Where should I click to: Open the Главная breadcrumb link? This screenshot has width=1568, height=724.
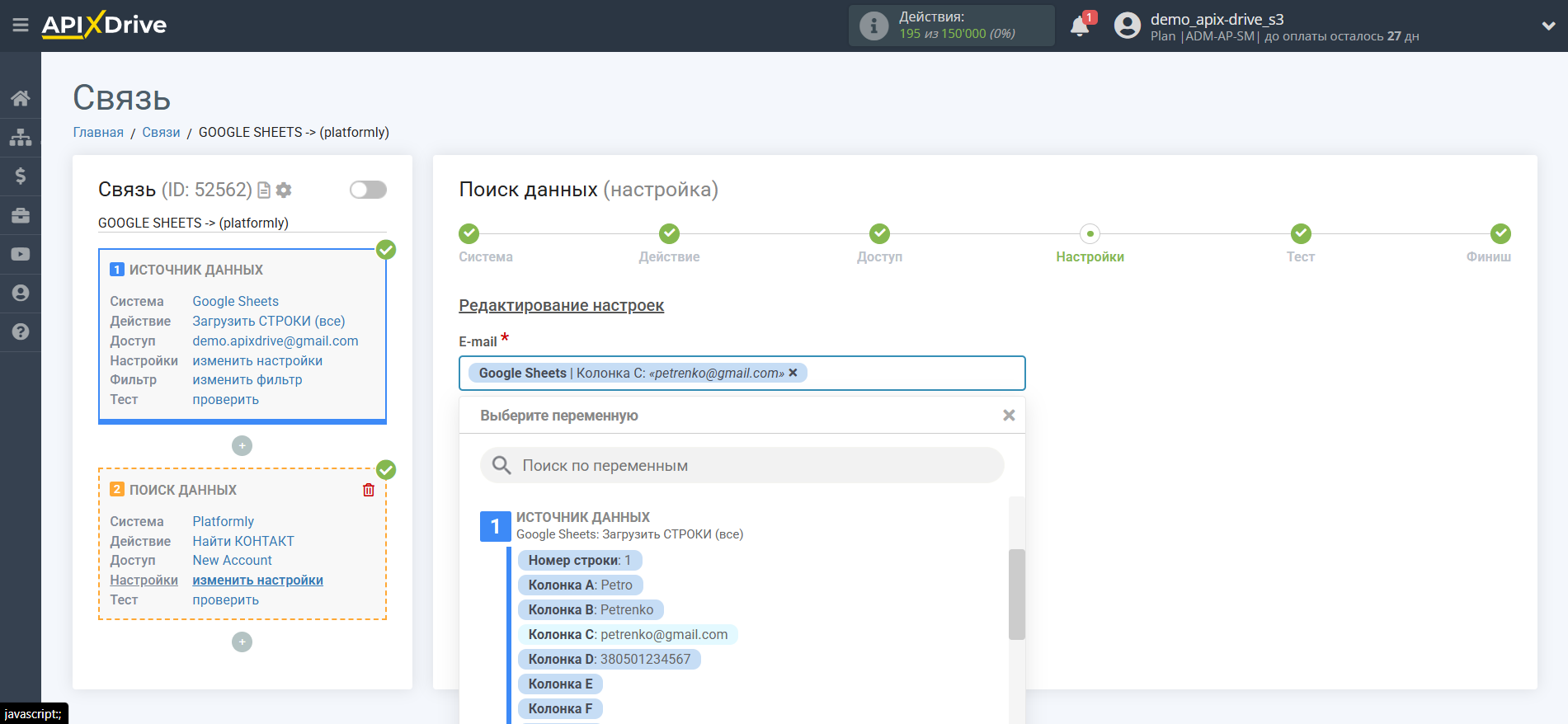point(98,132)
